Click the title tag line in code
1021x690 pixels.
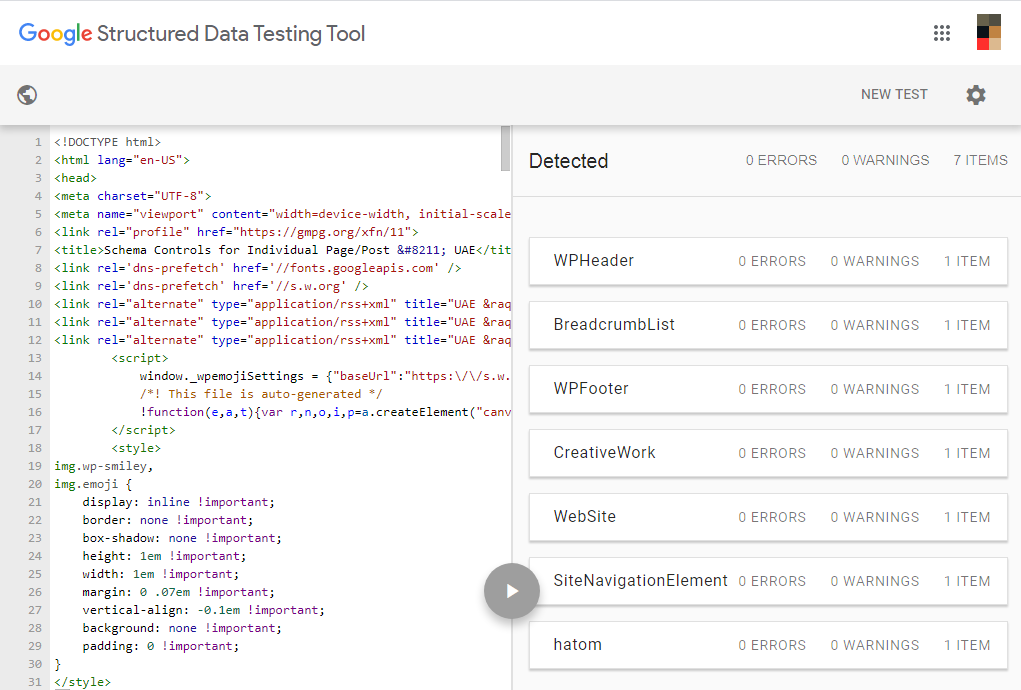(x=280, y=250)
